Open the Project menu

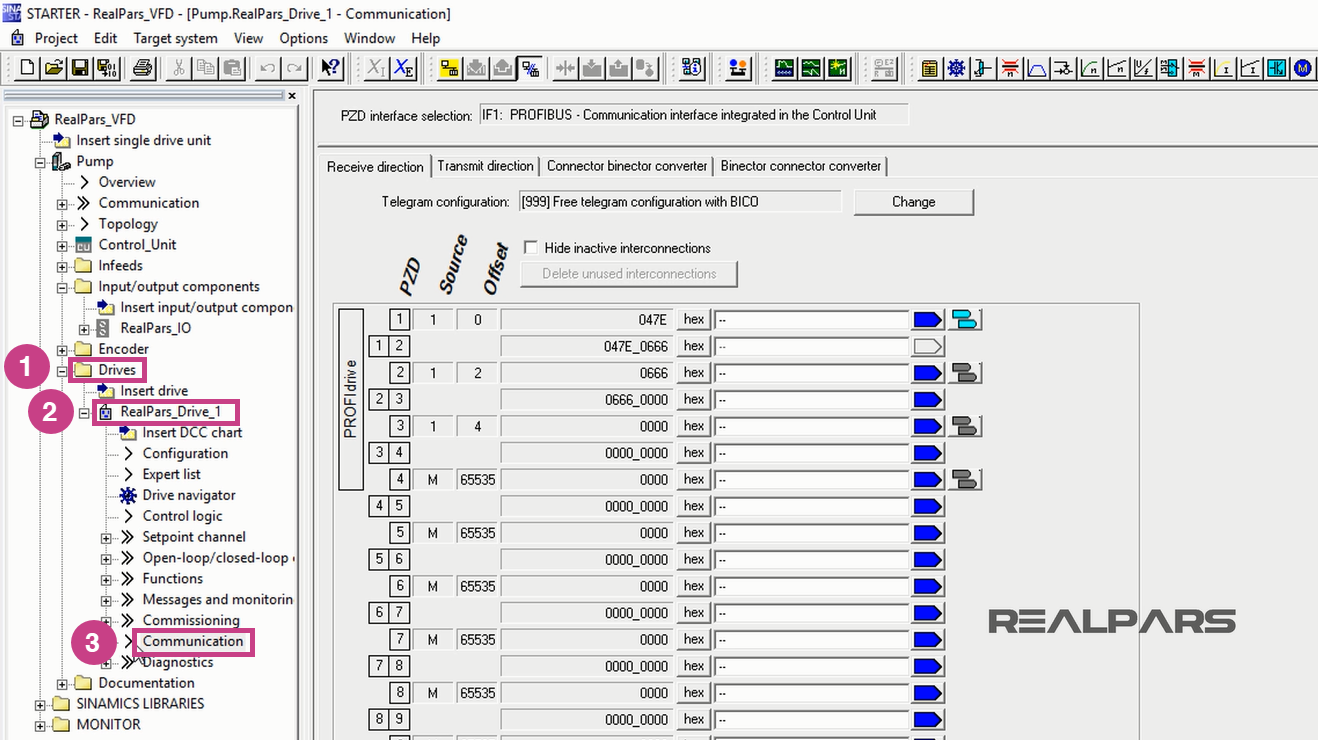tap(56, 38)
